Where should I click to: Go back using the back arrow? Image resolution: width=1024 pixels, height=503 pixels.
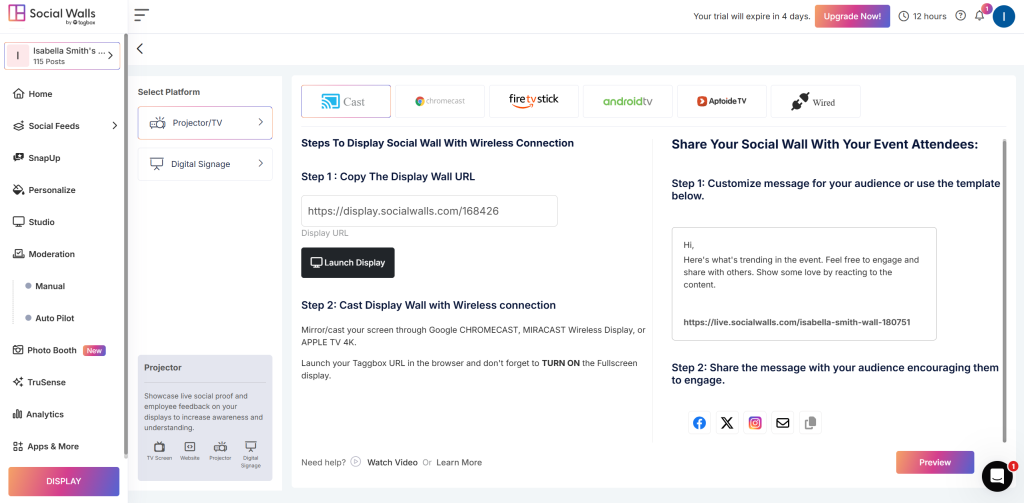140,48
